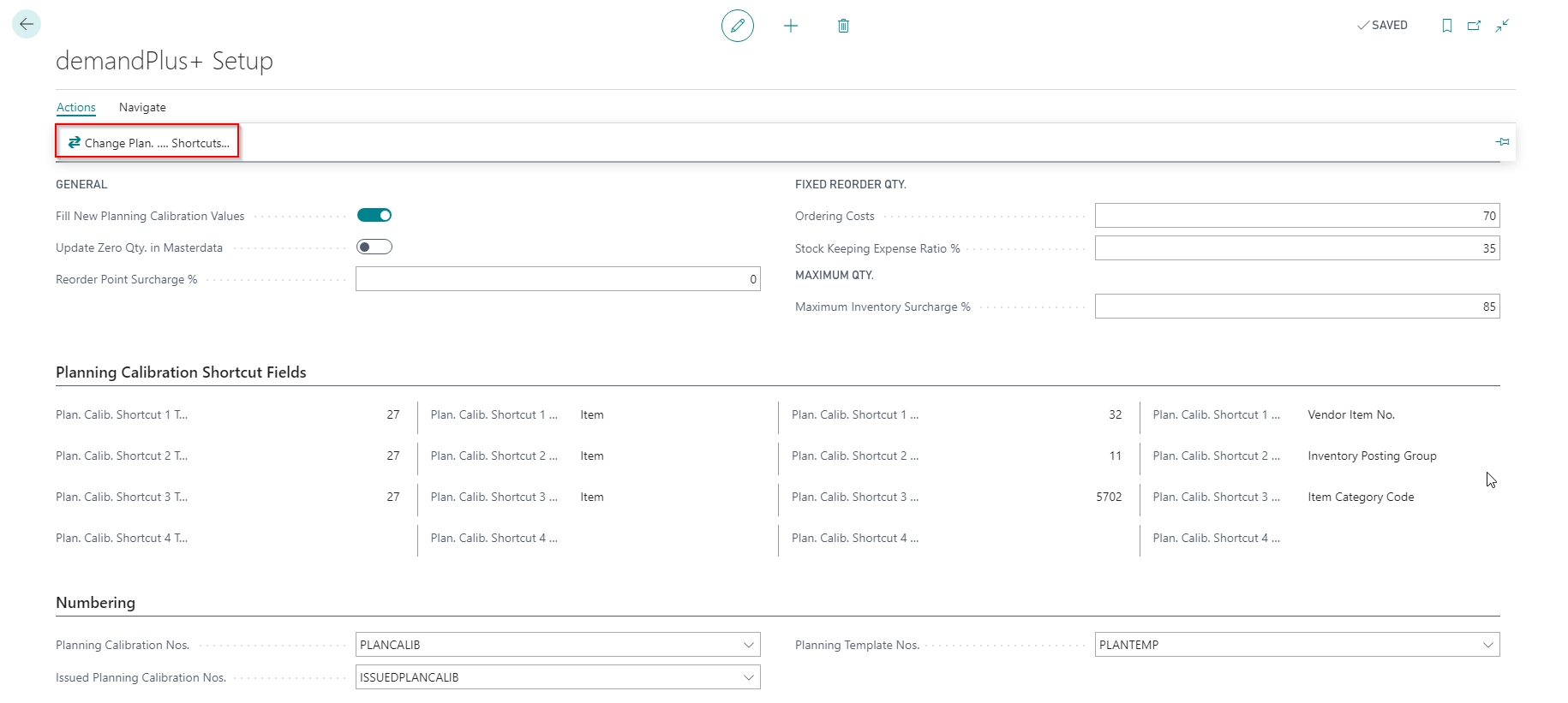
Task: Open page in new window icon
Action: [x=1475, y=26]
